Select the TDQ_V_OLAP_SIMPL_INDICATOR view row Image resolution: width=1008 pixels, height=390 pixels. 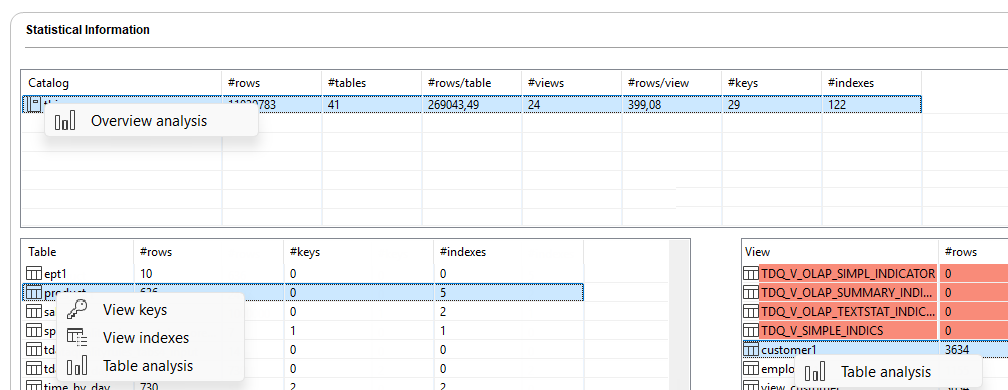(x=875, y=274)
